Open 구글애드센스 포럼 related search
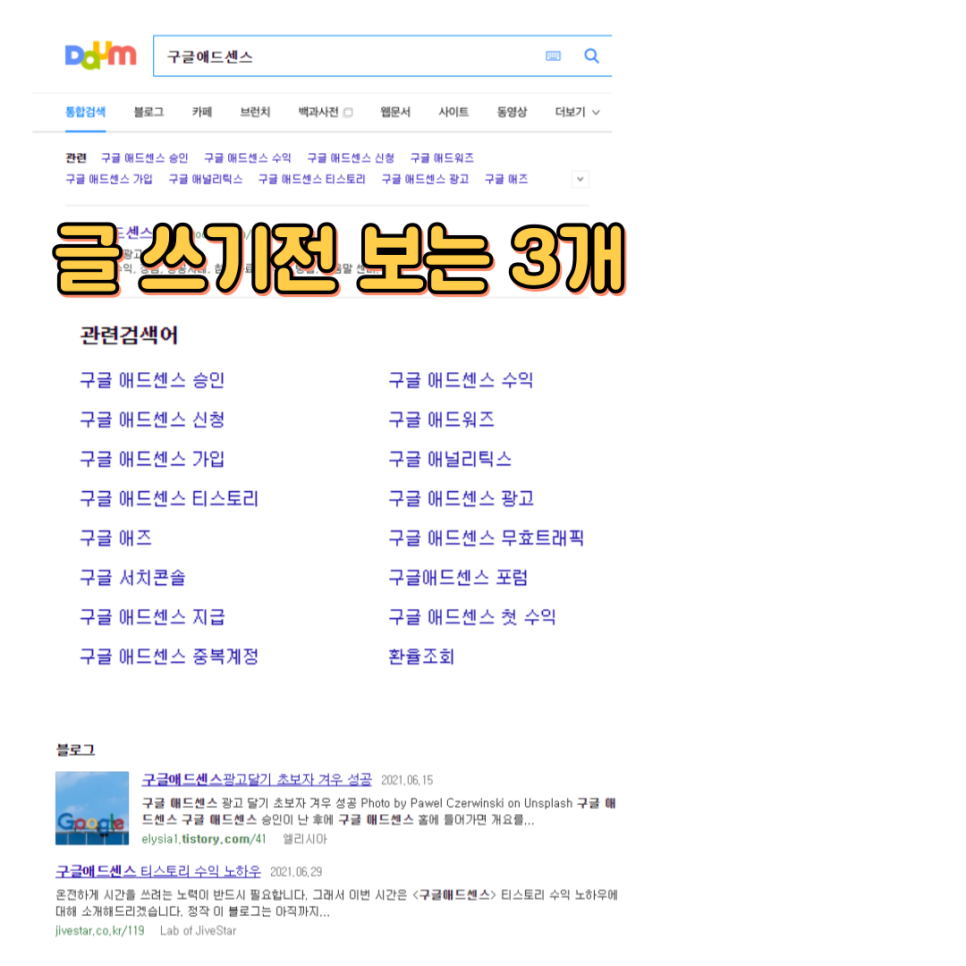The image size is (966, 966). click(458, 577)
